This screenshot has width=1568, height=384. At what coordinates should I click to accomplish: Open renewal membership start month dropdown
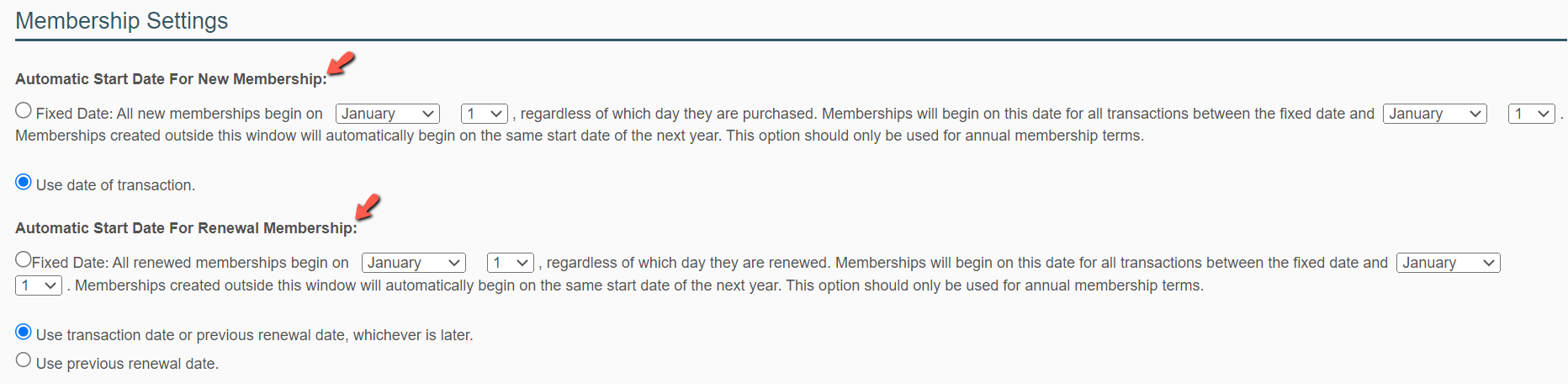pyautogui.click(x=414, y=263)
